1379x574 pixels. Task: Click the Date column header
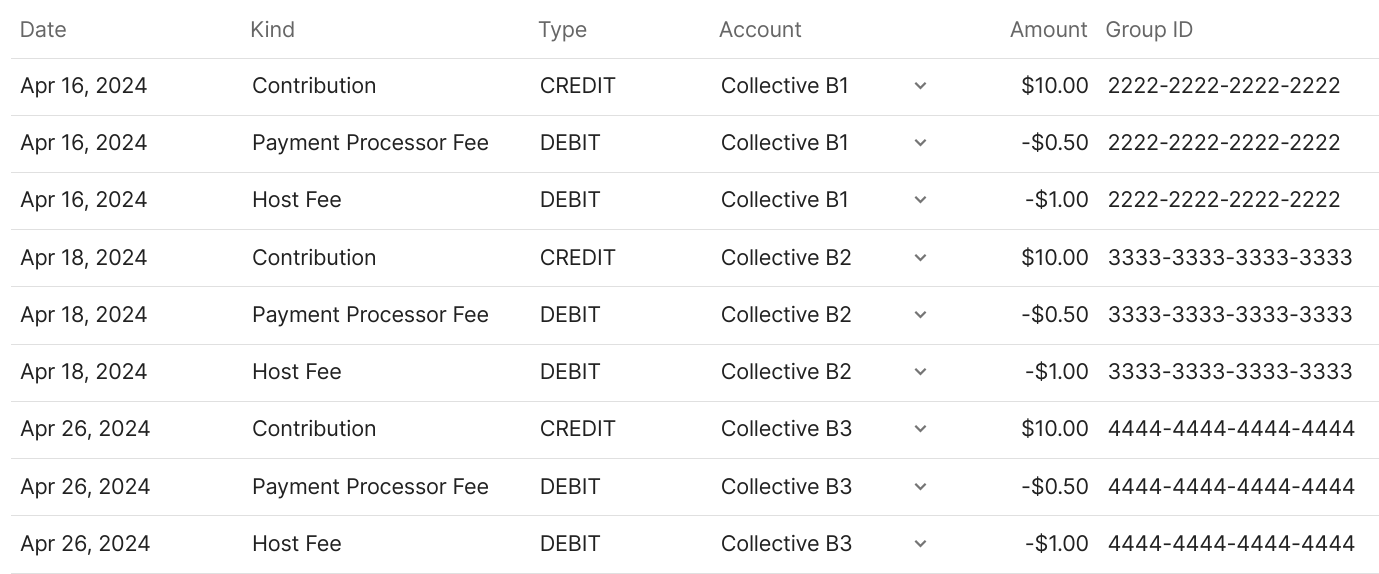[x=43, y=30]
